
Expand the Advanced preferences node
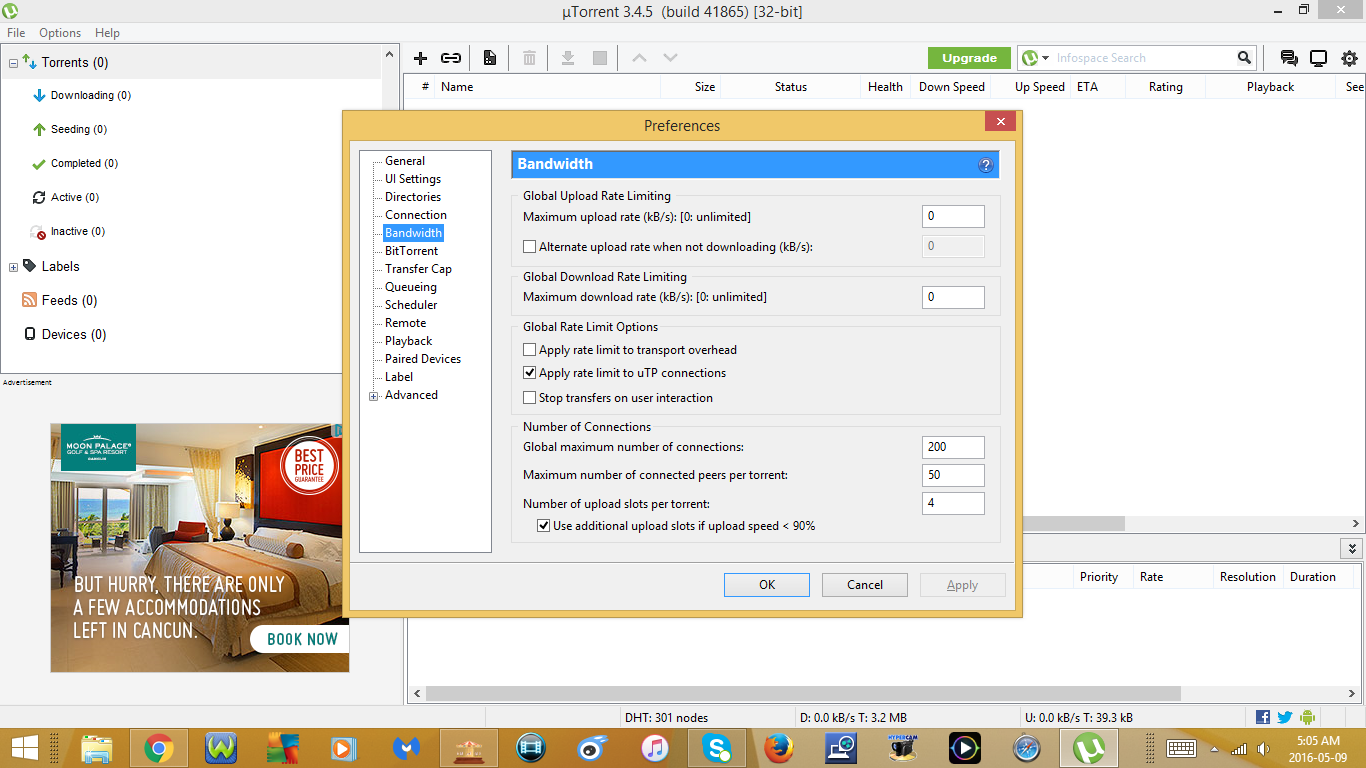(x=374, y=396)
